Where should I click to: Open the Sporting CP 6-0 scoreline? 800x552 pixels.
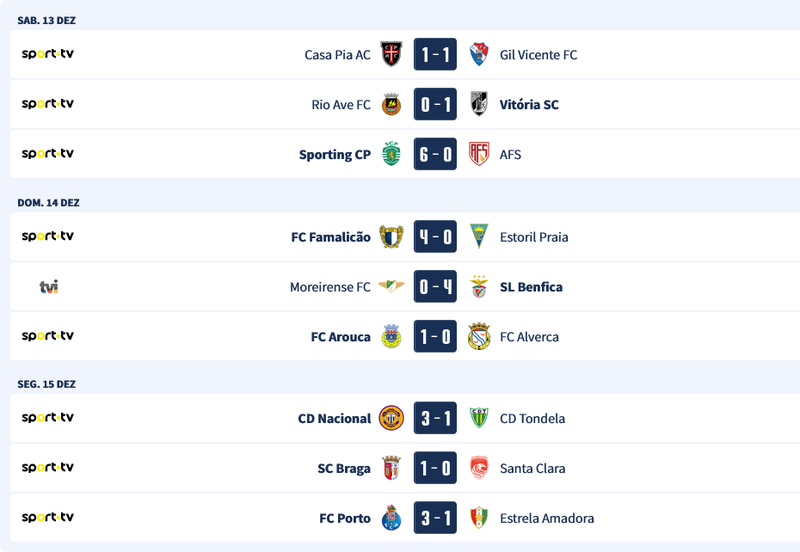pyautogui.click(x=435, y=154)
